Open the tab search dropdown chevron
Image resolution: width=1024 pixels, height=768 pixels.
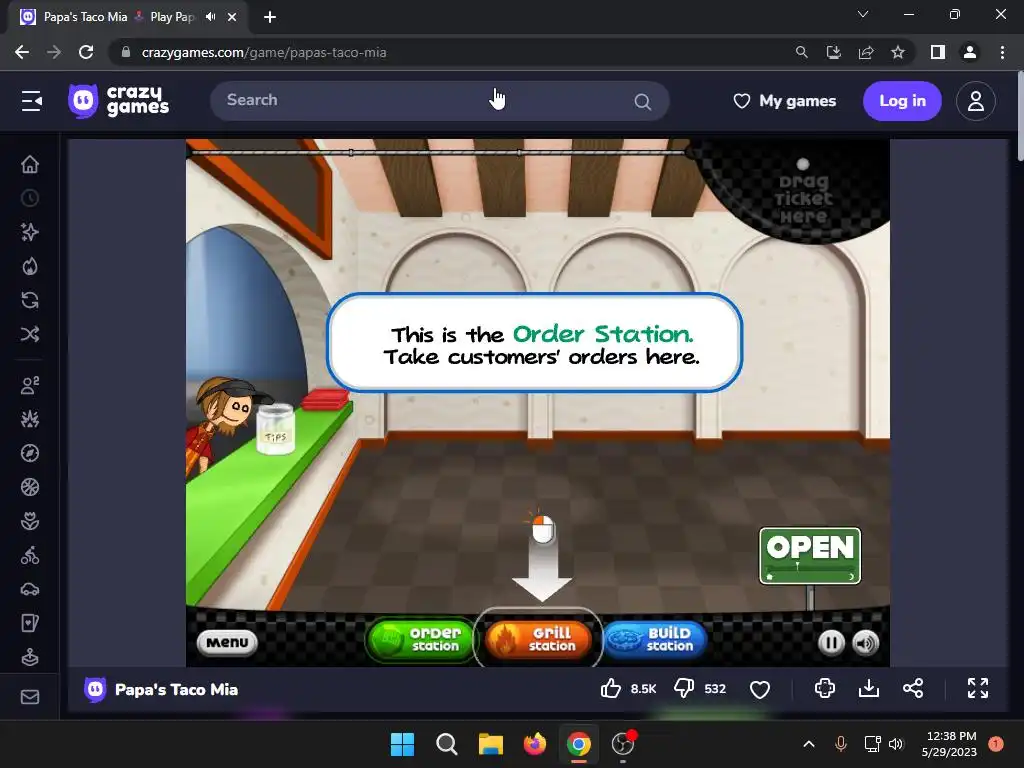pyautogui.click(x=863, y=14)
